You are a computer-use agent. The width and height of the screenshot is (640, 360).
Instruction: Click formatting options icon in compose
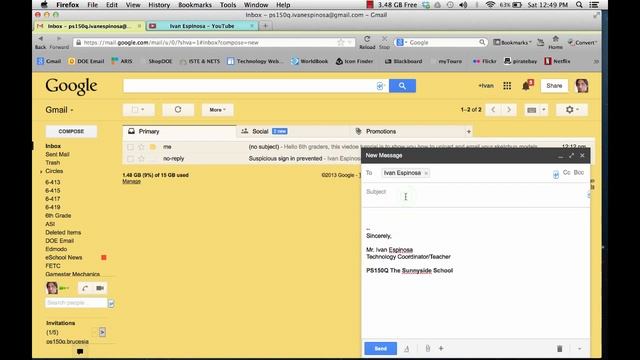pos(407,349)
